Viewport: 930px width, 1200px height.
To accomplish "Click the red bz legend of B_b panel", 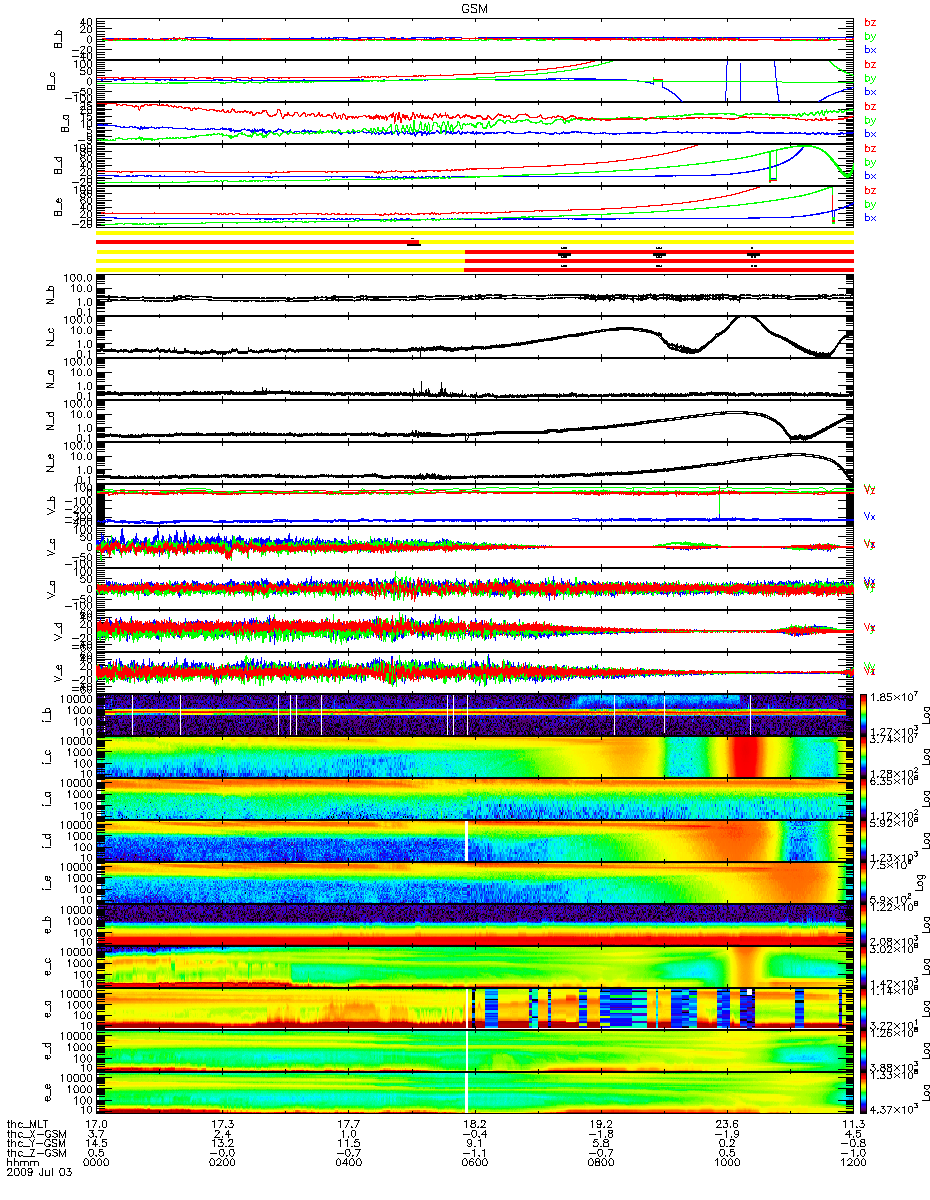I will point(870,23).
